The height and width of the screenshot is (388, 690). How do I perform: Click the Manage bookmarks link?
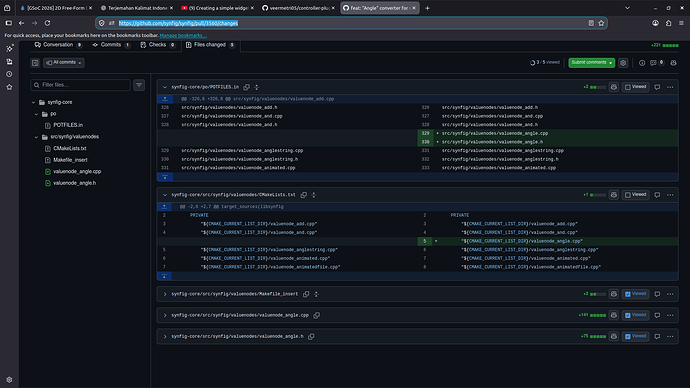pyautogui.click(x=183, y=35)
